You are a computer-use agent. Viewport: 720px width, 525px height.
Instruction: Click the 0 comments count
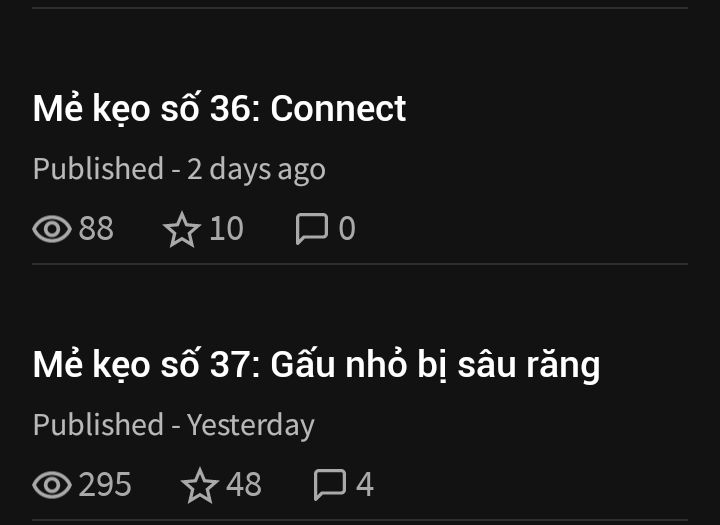347,229
